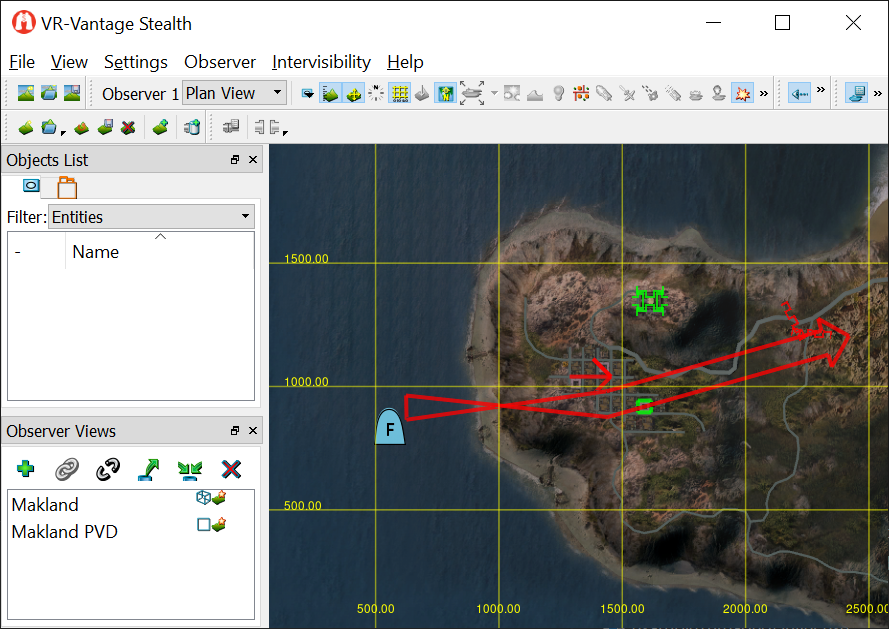Toggle the blue computer network icon

pos(856,94)
